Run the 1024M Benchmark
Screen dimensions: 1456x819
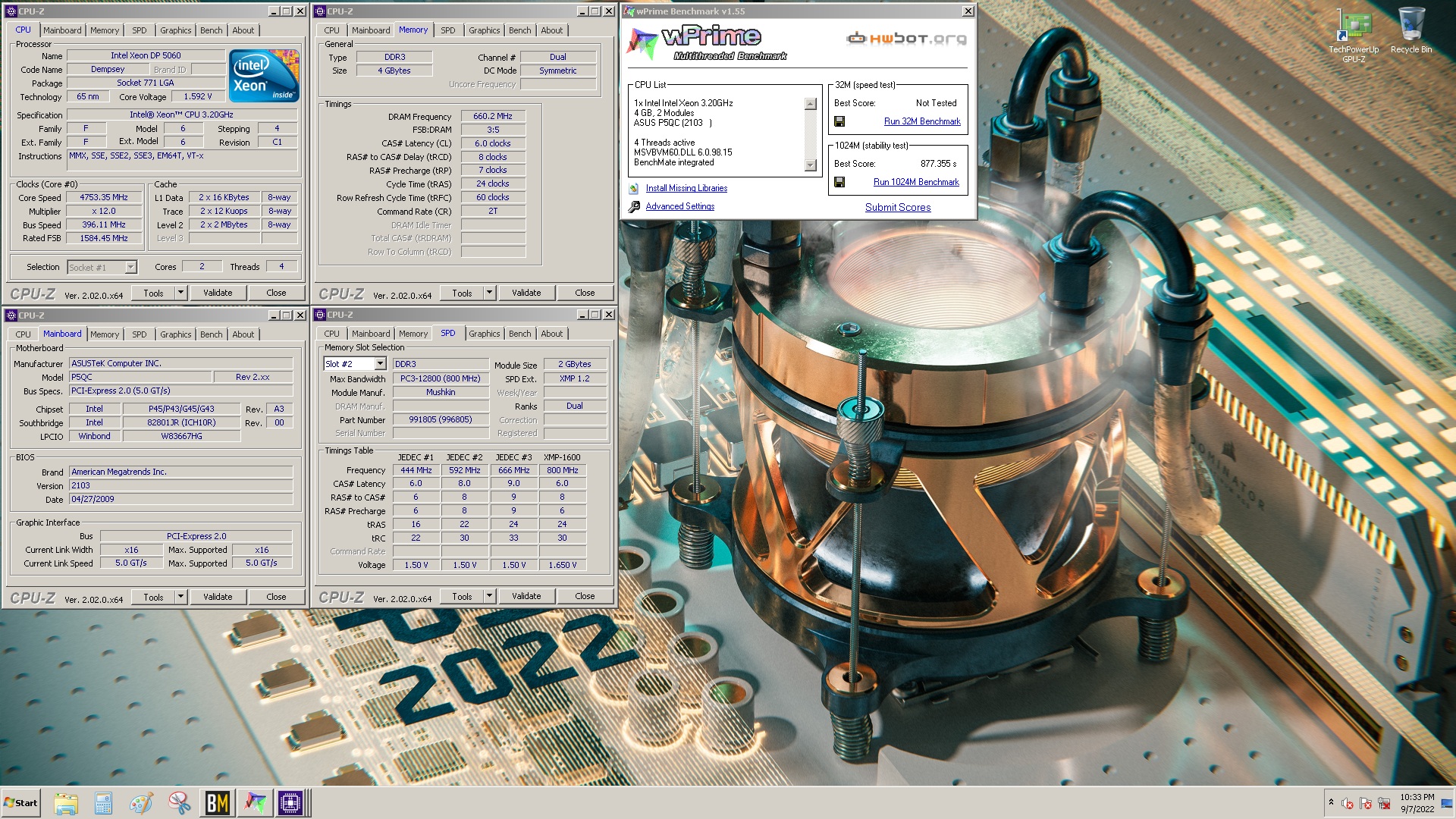tap(916, 182)
